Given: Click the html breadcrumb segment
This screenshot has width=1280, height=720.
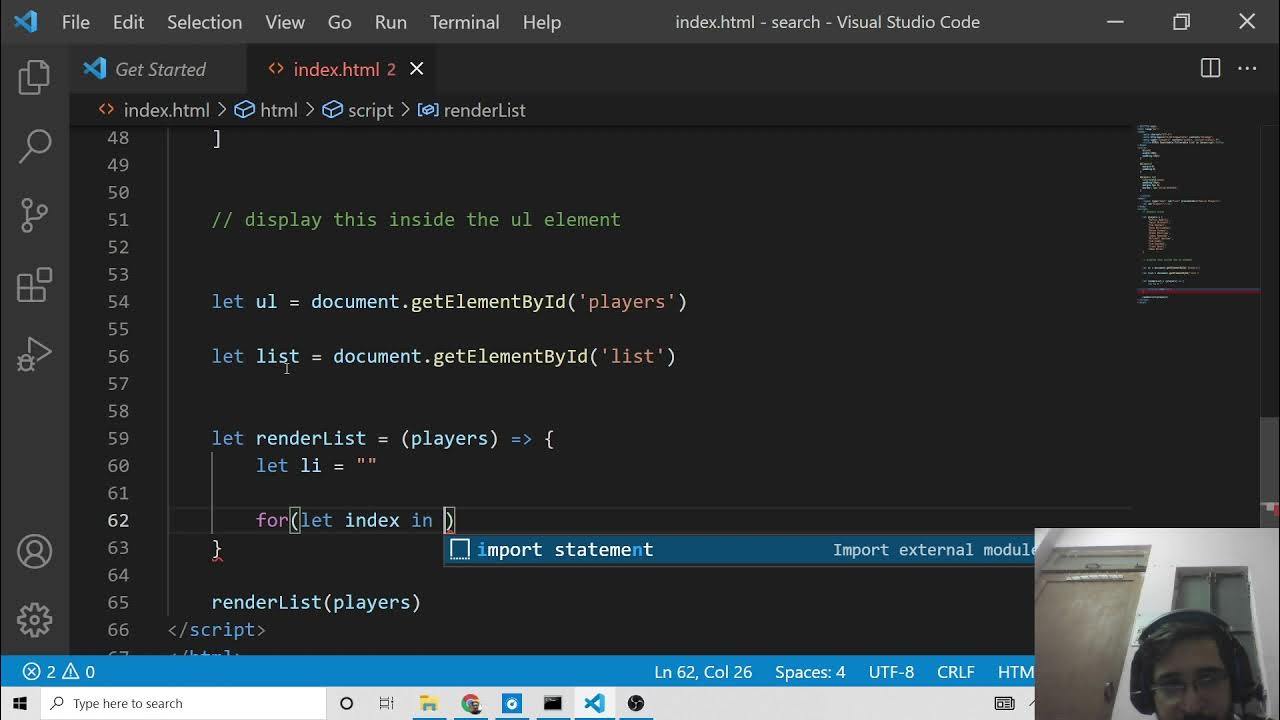Looking at the screenshot, I should pos(278,110).
